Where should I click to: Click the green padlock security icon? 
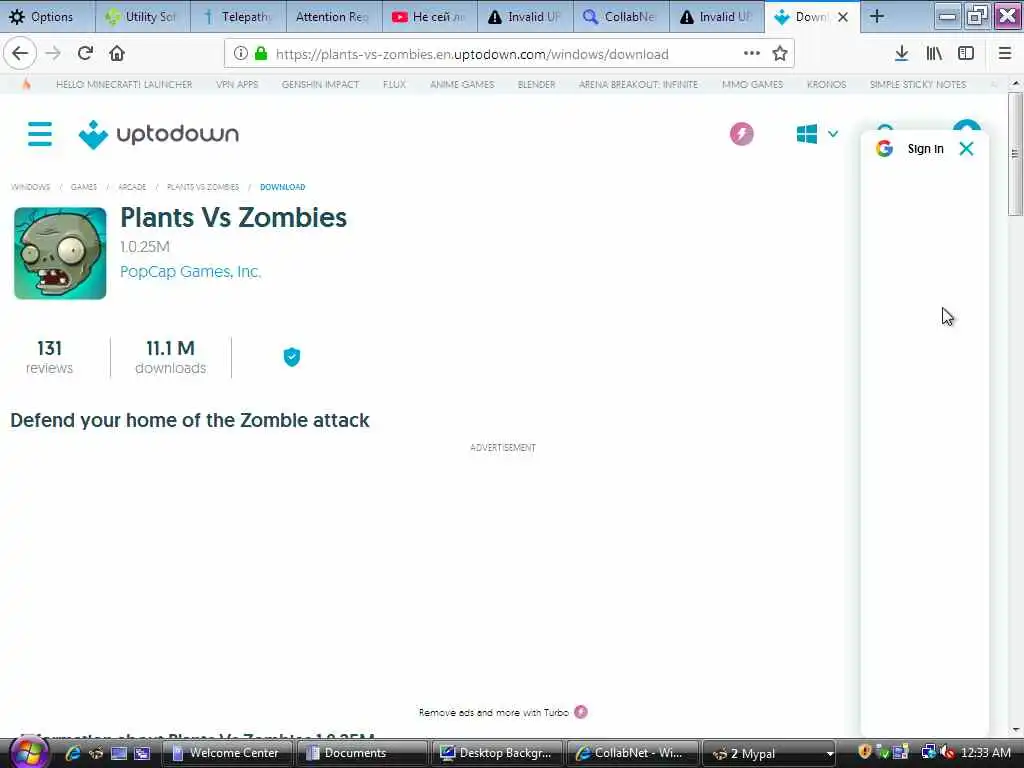click(261, 54)
